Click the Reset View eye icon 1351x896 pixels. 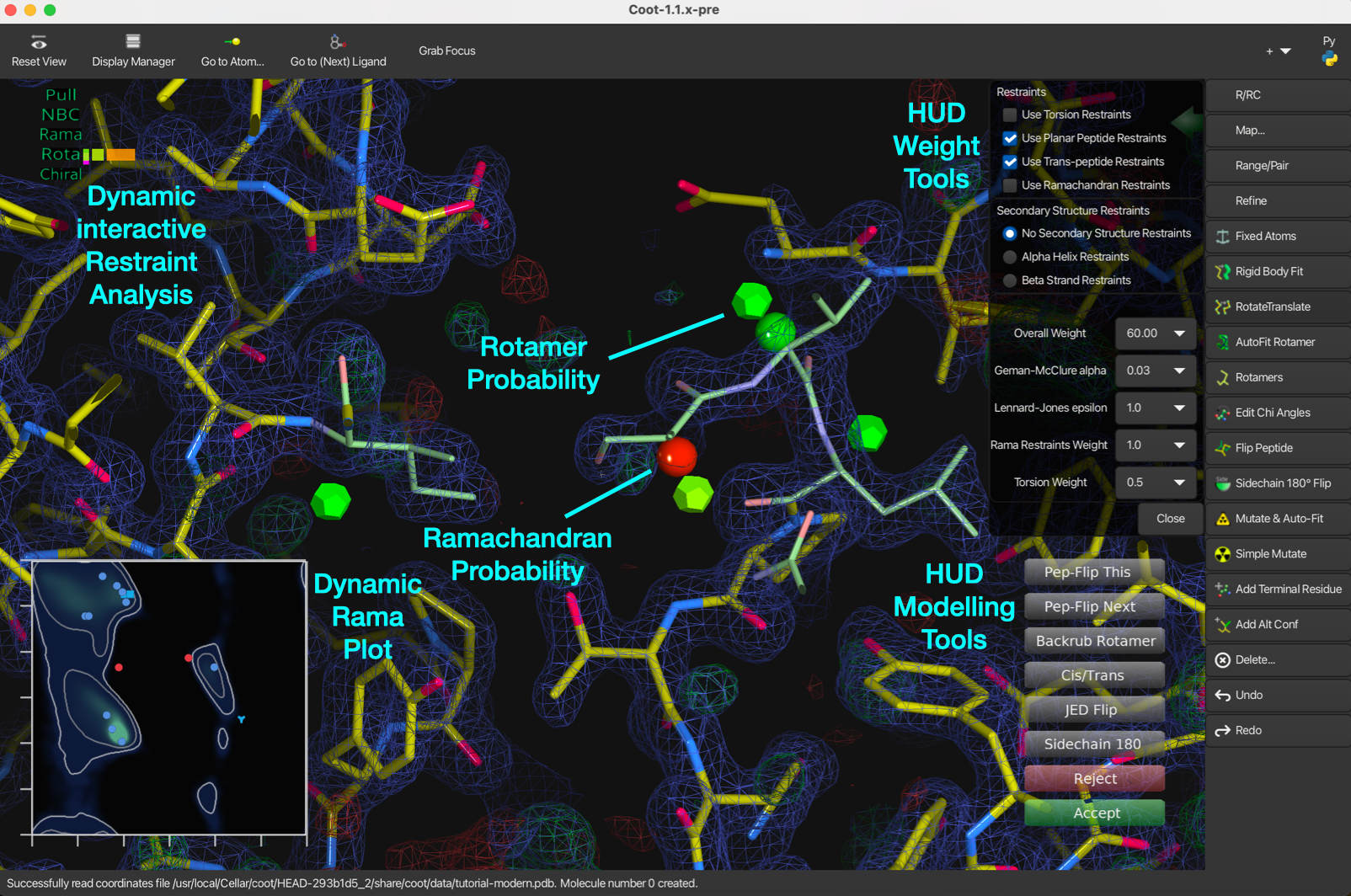click(39, 42)
